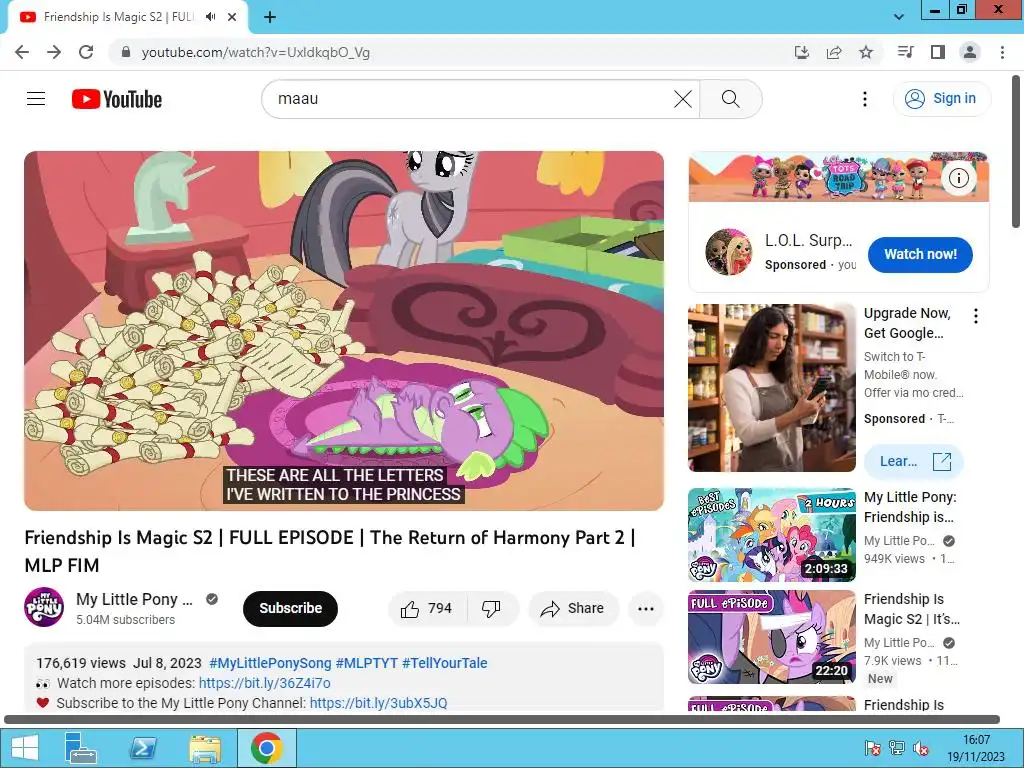Screen dimensions: 1024x768
Task: Click the ad info icon on L.O.L. banner
Action: (958, 178)
